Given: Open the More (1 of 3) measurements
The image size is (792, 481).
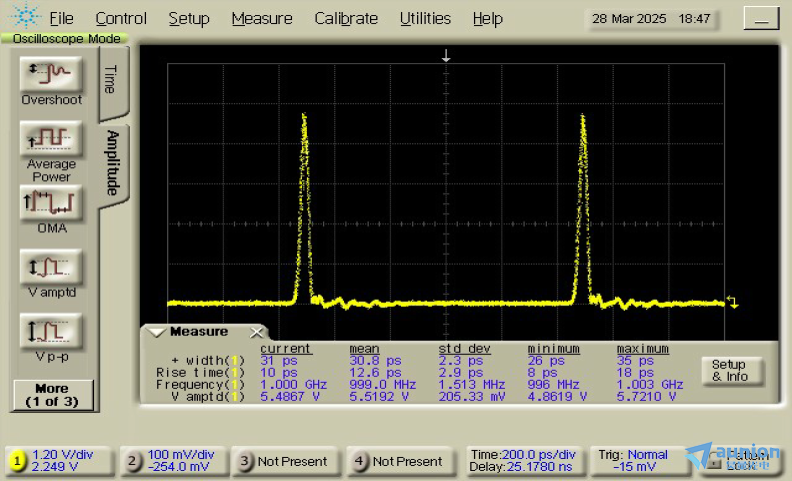Looking at the screenshot, I should click(51, 394).
